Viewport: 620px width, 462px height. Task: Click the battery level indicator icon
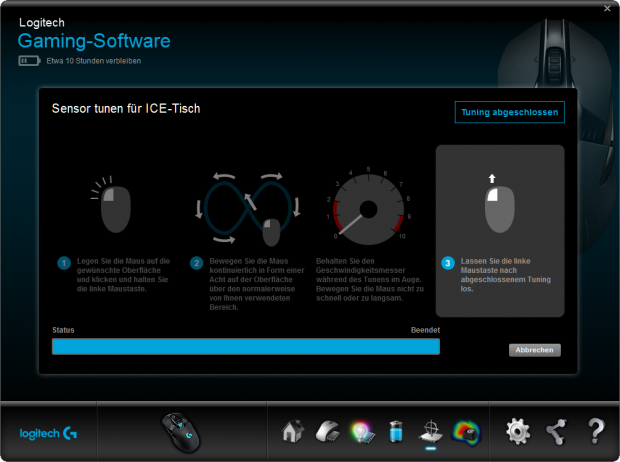click(29, 61)
